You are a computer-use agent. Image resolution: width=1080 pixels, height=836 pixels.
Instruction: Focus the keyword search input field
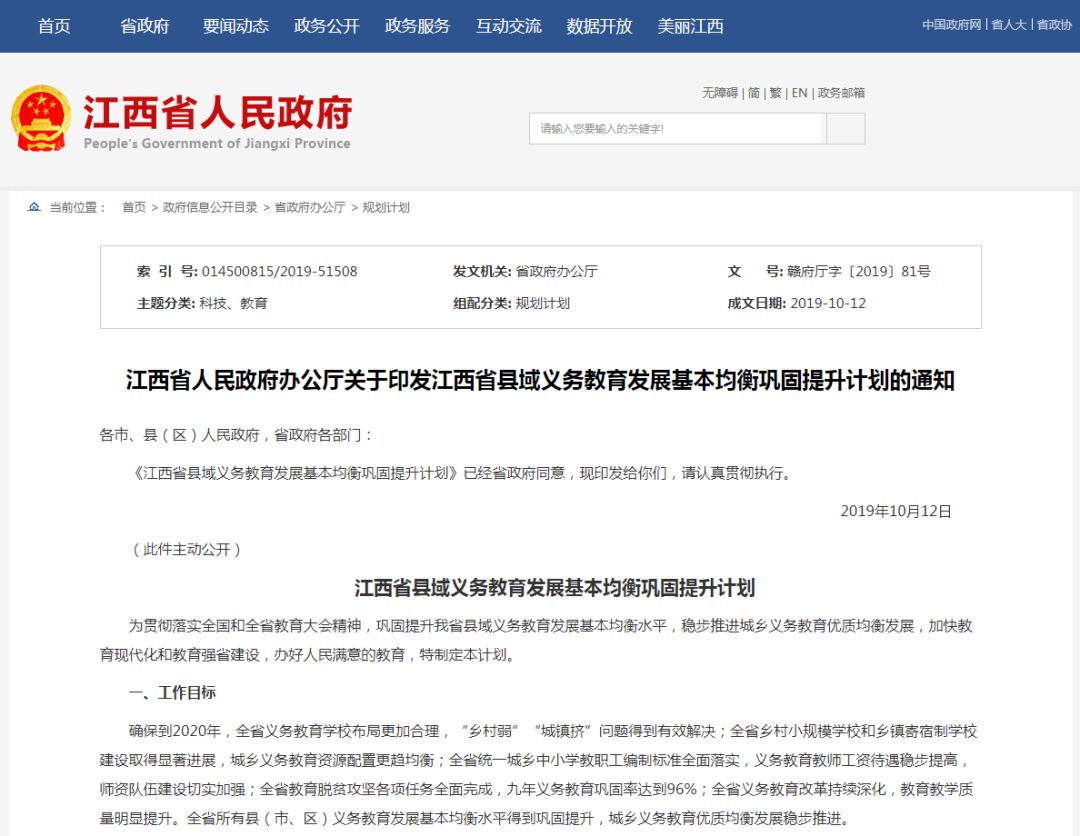pyautogui.click(x=677, y=129)
